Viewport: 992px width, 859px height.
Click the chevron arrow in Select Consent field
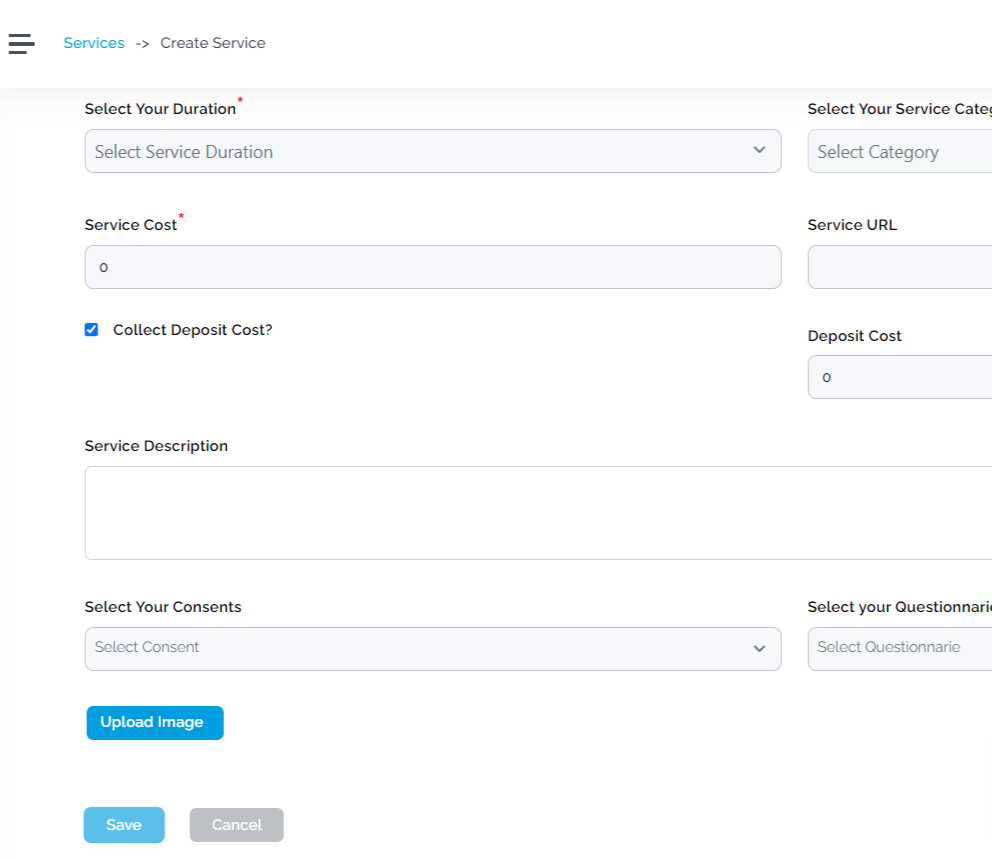pyautogui.click(x=759, y=649)
